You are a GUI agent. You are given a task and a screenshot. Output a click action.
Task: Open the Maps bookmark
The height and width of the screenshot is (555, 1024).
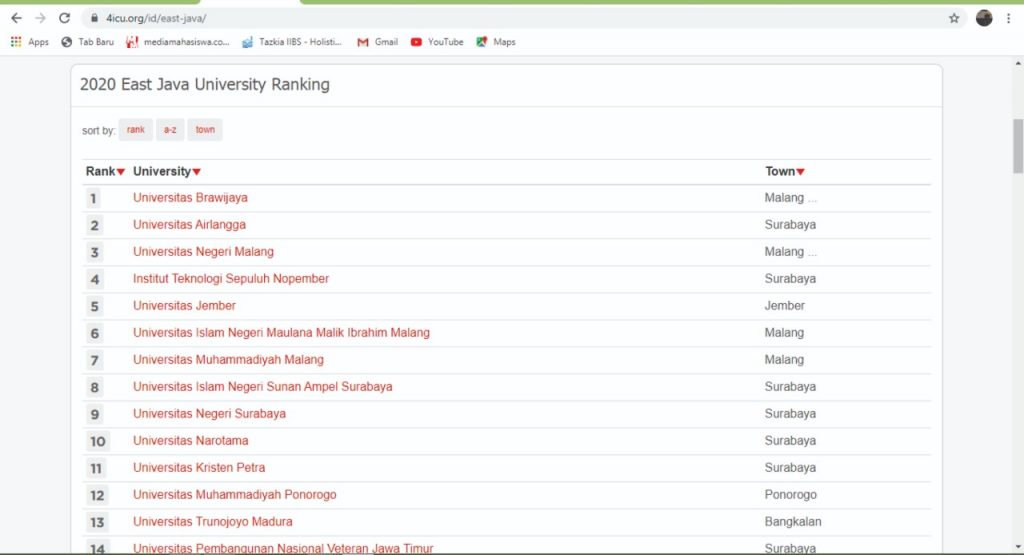pyautogui.click(x=496, y=42)
